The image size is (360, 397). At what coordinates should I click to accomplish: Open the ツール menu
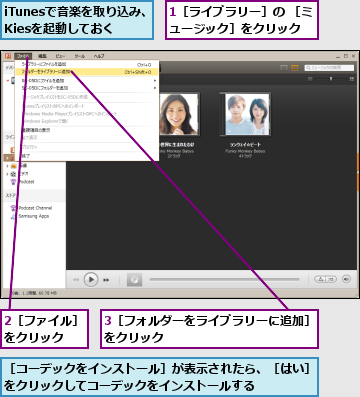click(x=79, y=56)
